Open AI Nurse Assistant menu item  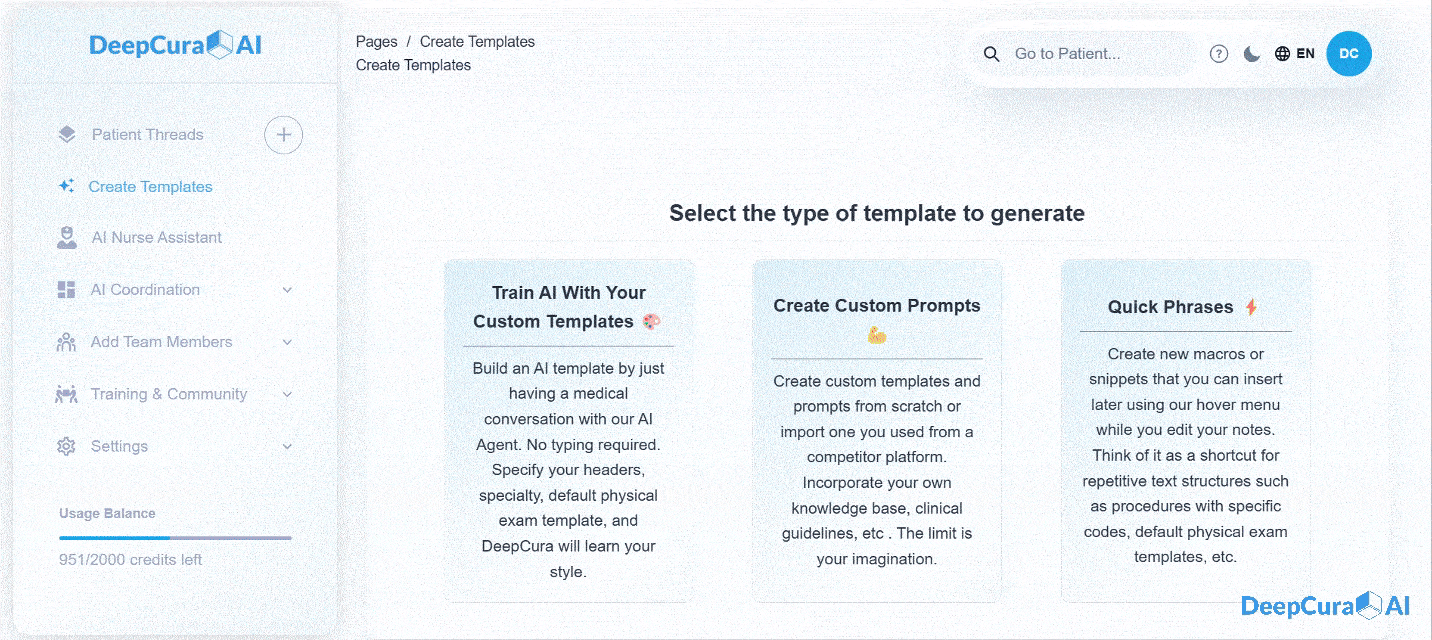[x=156, y=237]
